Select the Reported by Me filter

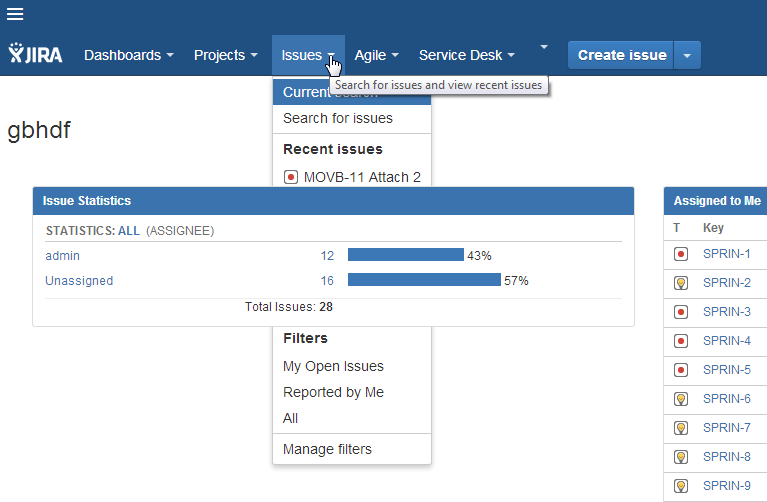pyautogui.click(x=352, y=392)
